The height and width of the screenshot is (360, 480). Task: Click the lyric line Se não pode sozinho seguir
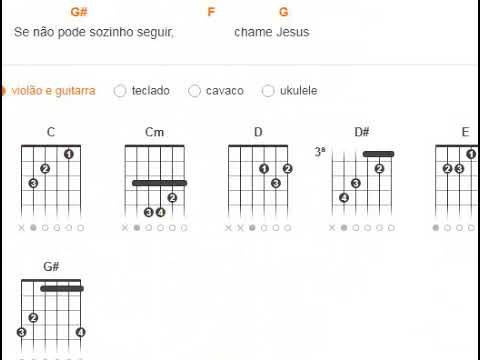click(94, 32)
